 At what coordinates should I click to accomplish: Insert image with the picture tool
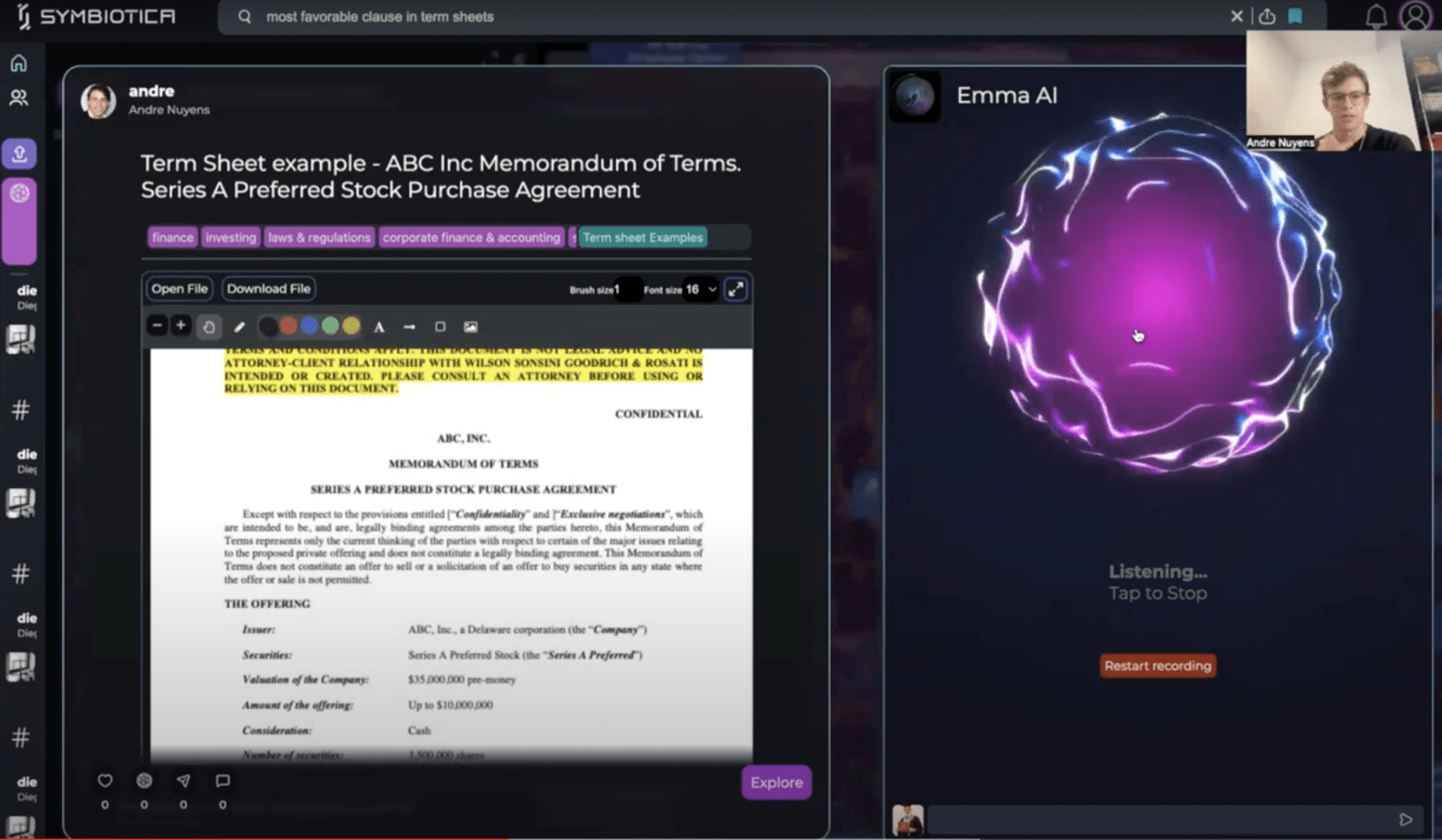471,327
